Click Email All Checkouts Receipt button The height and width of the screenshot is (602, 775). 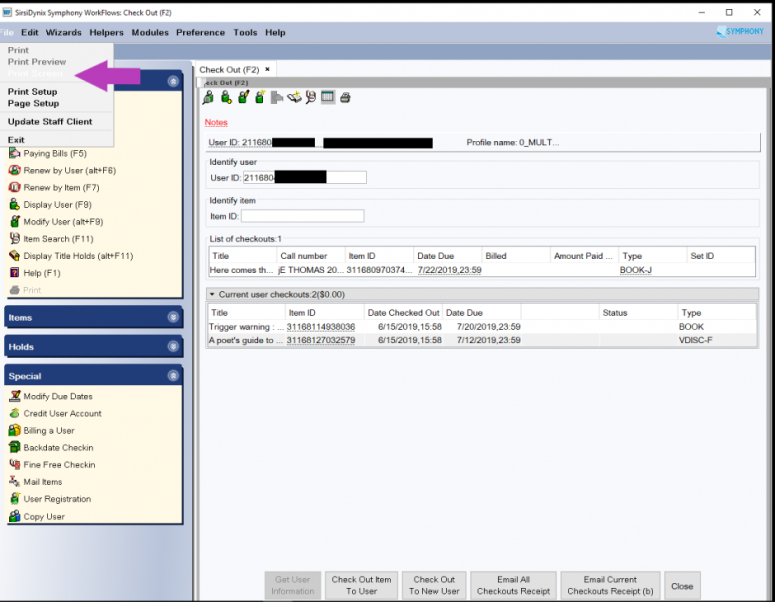[513, 585]
